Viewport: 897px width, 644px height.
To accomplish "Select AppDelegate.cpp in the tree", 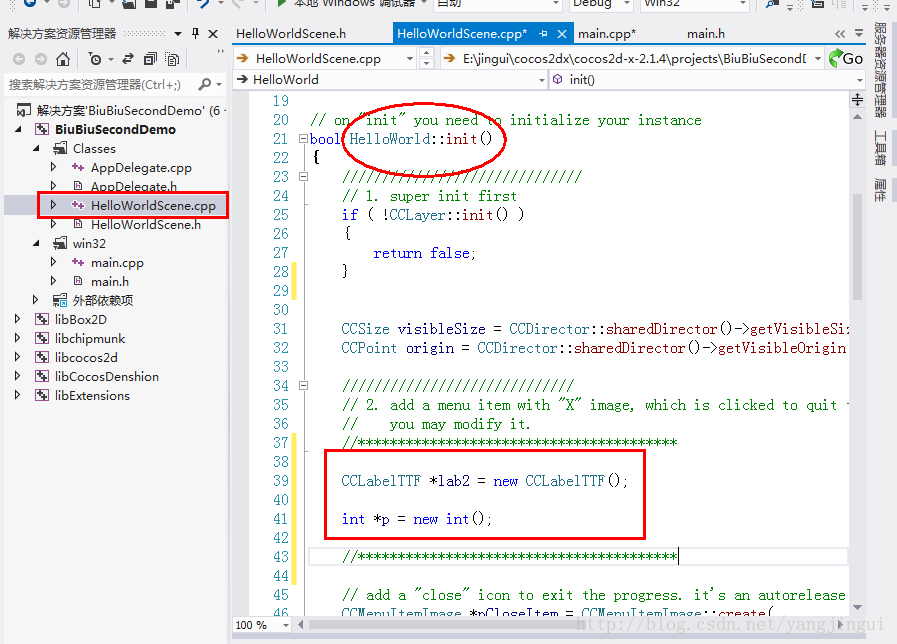I will [x=141, y=168].
